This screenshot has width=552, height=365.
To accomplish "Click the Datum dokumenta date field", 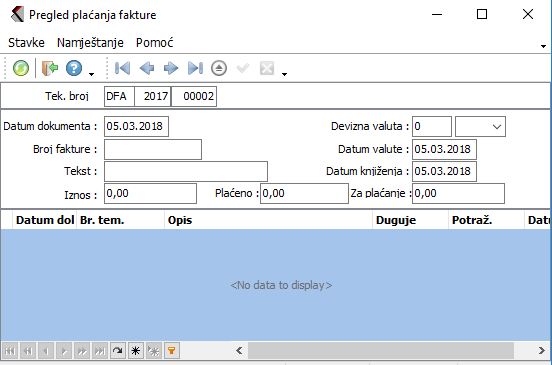I will pyautogui.click(x=136, y=126).
